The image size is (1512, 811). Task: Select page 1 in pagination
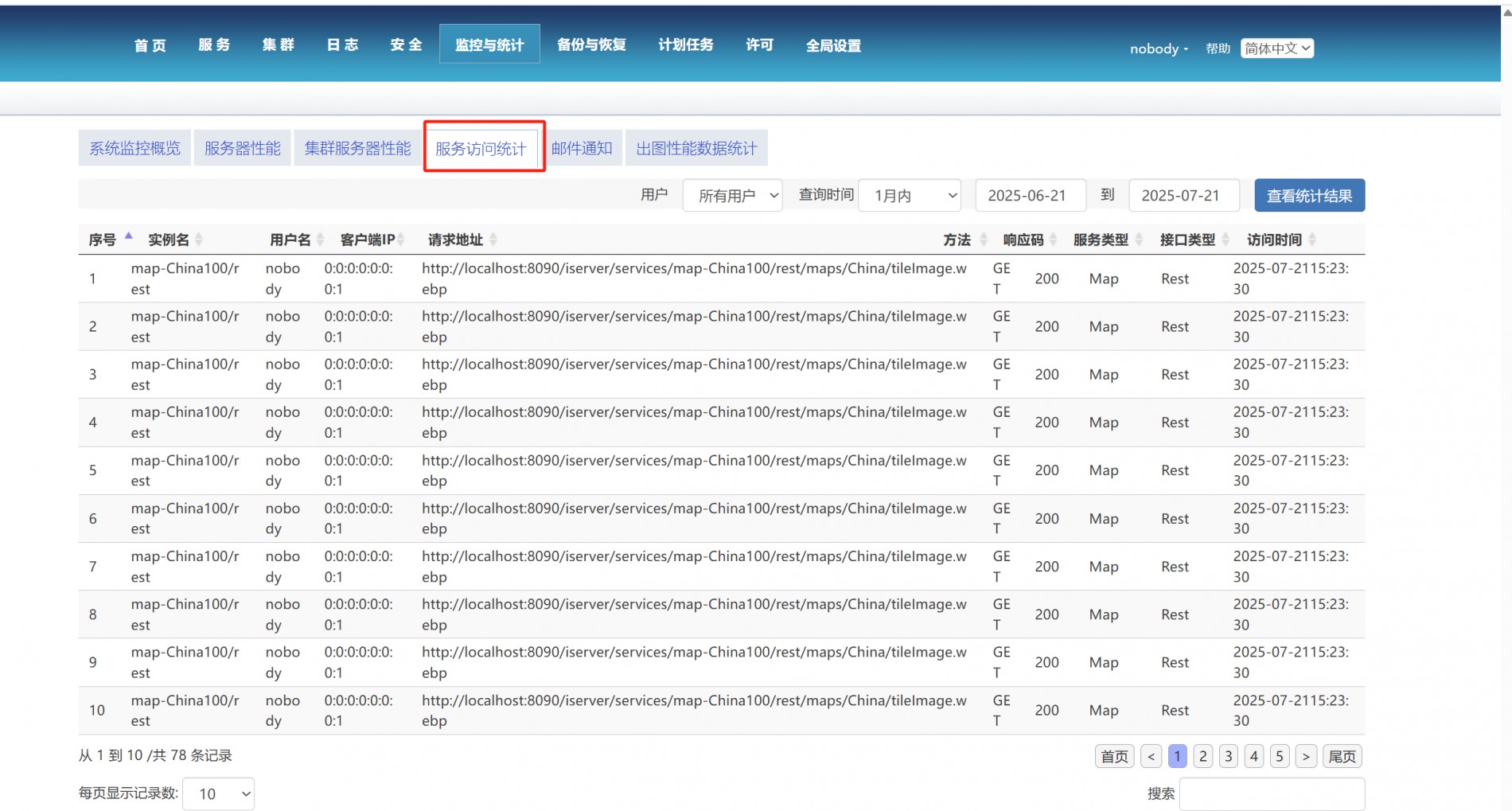1178,756
